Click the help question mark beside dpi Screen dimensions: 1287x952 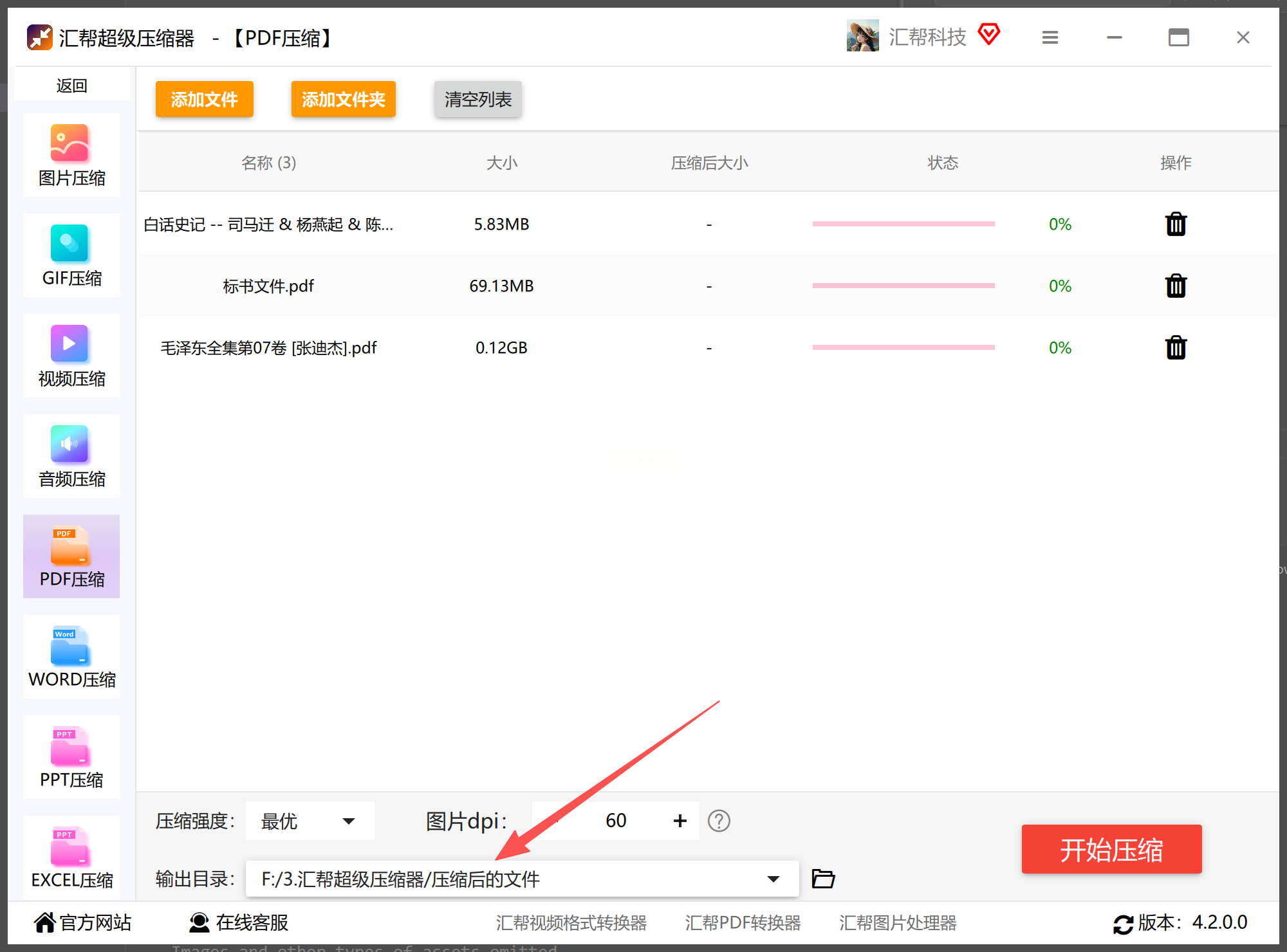coord(719,821)
